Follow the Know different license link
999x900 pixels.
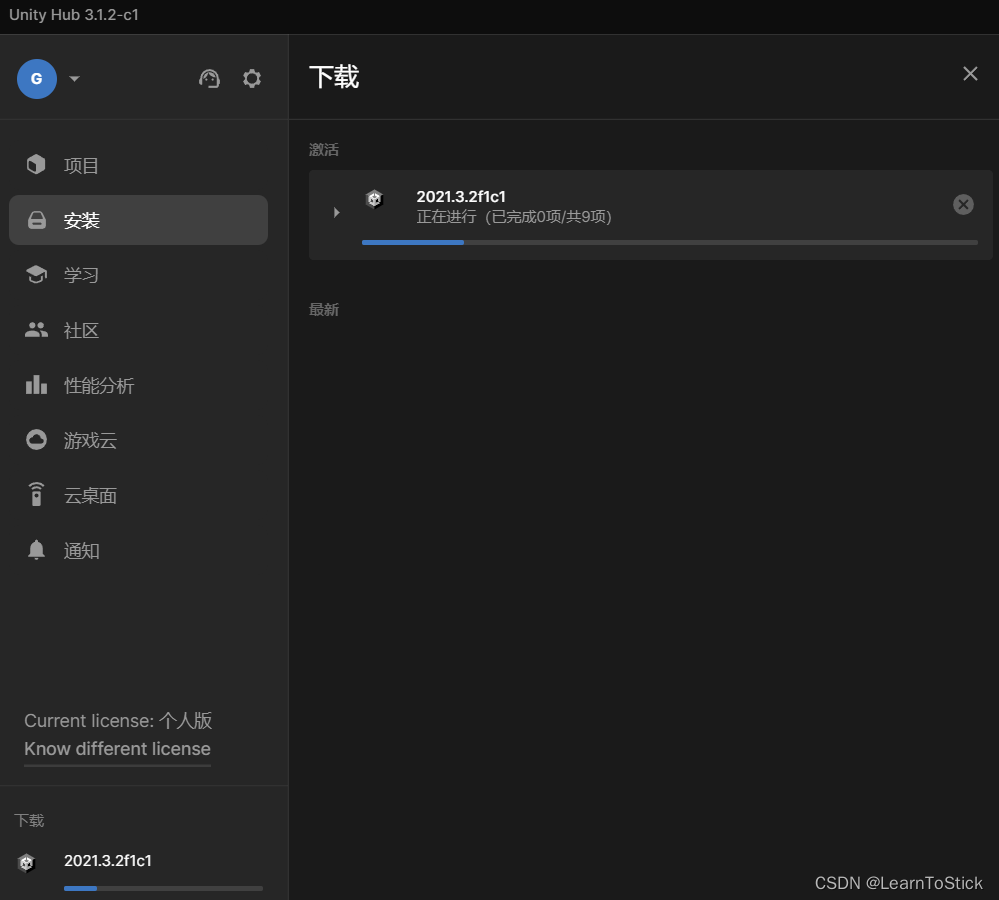click(x=117, y=749)
